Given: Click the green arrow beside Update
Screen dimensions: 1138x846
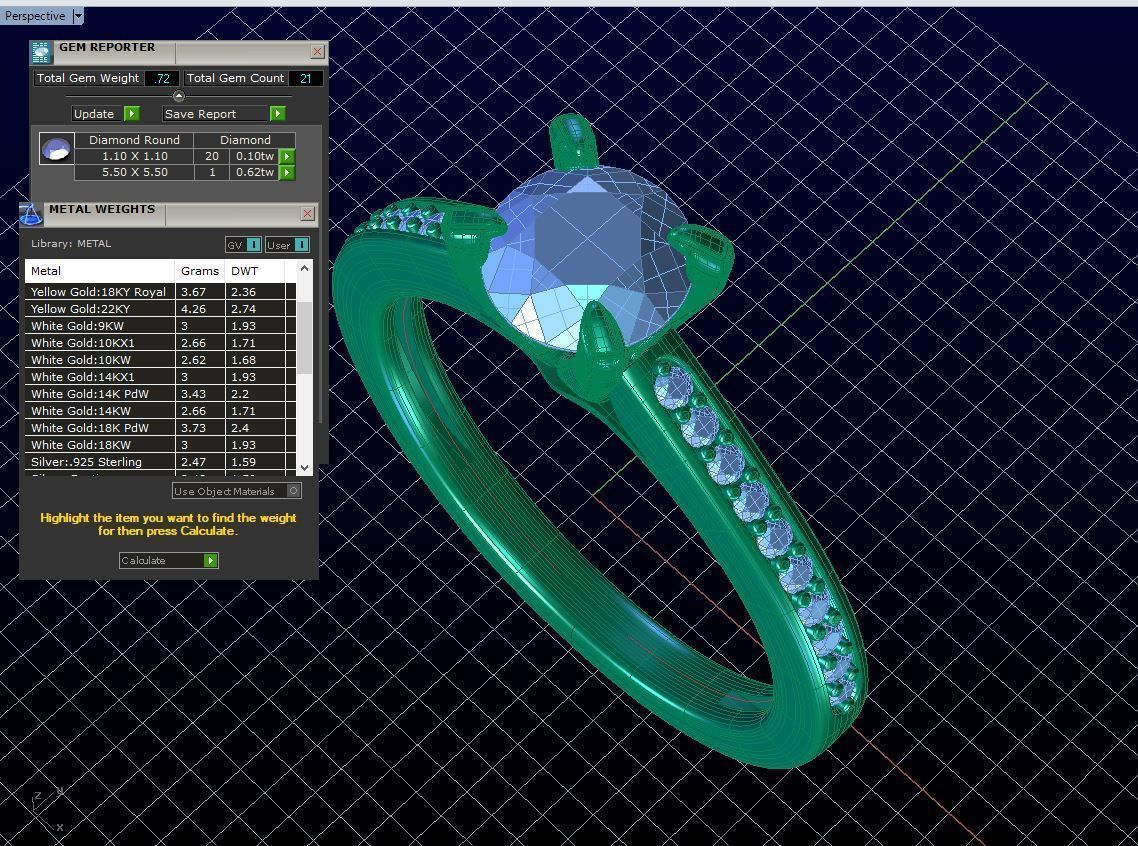Looking at the screenshot, I should (x=131, y=114).
